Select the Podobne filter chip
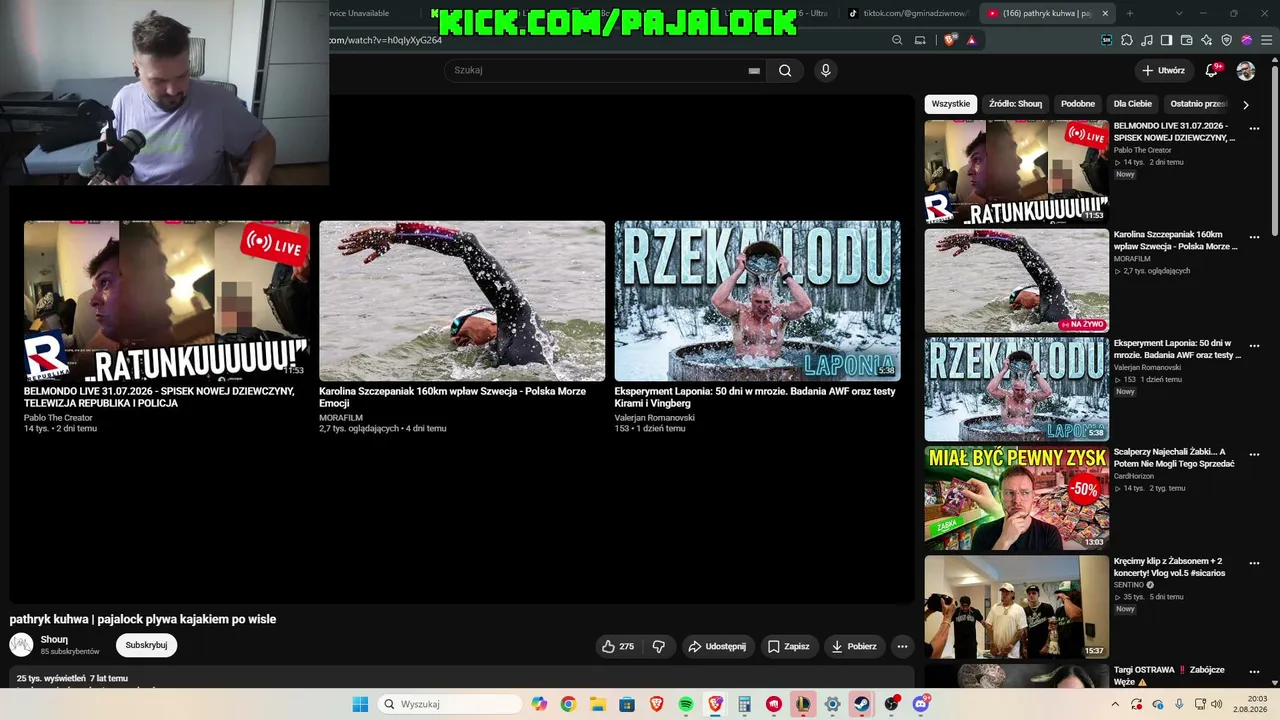This screenshot has width=1280, height=720. pyautogui.click(x=1078, y=104)
